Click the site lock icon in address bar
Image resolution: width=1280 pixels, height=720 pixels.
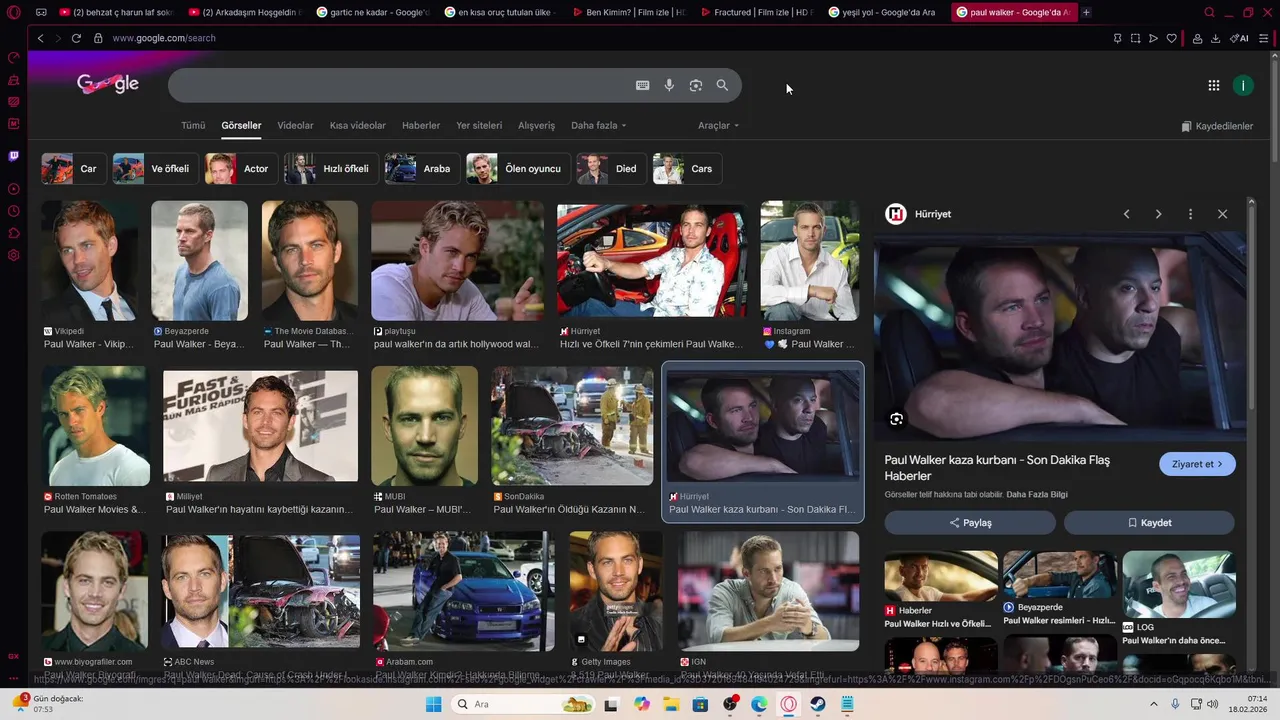point(98,38)
